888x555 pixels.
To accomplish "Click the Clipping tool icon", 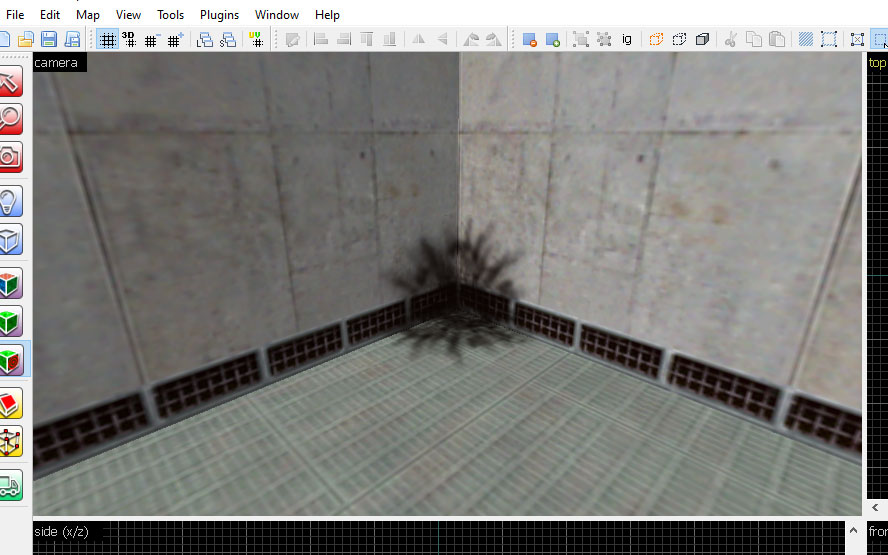I will pos(10,404).
